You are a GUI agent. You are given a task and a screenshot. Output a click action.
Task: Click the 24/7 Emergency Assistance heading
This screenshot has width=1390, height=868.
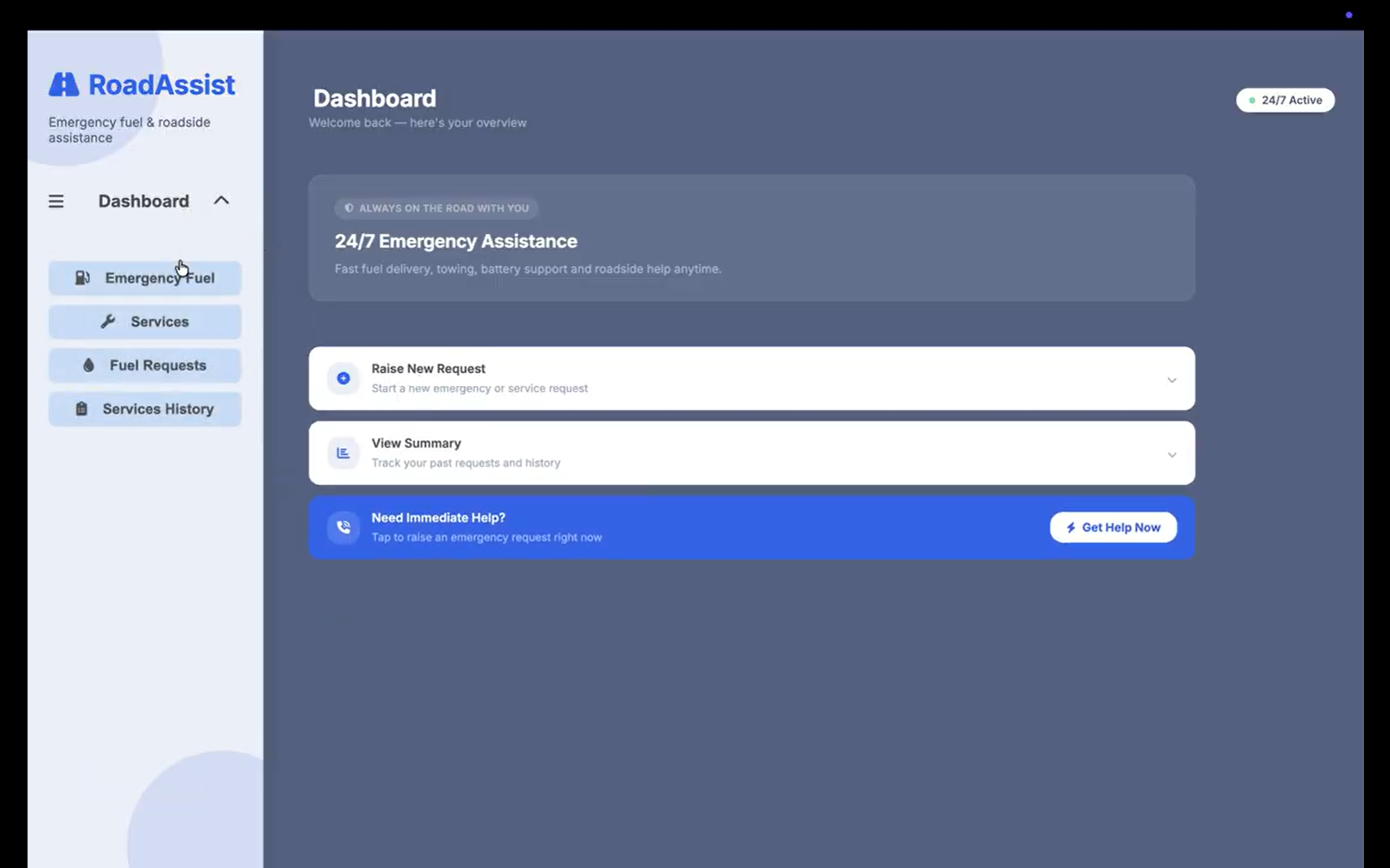[x=456, y=241]
